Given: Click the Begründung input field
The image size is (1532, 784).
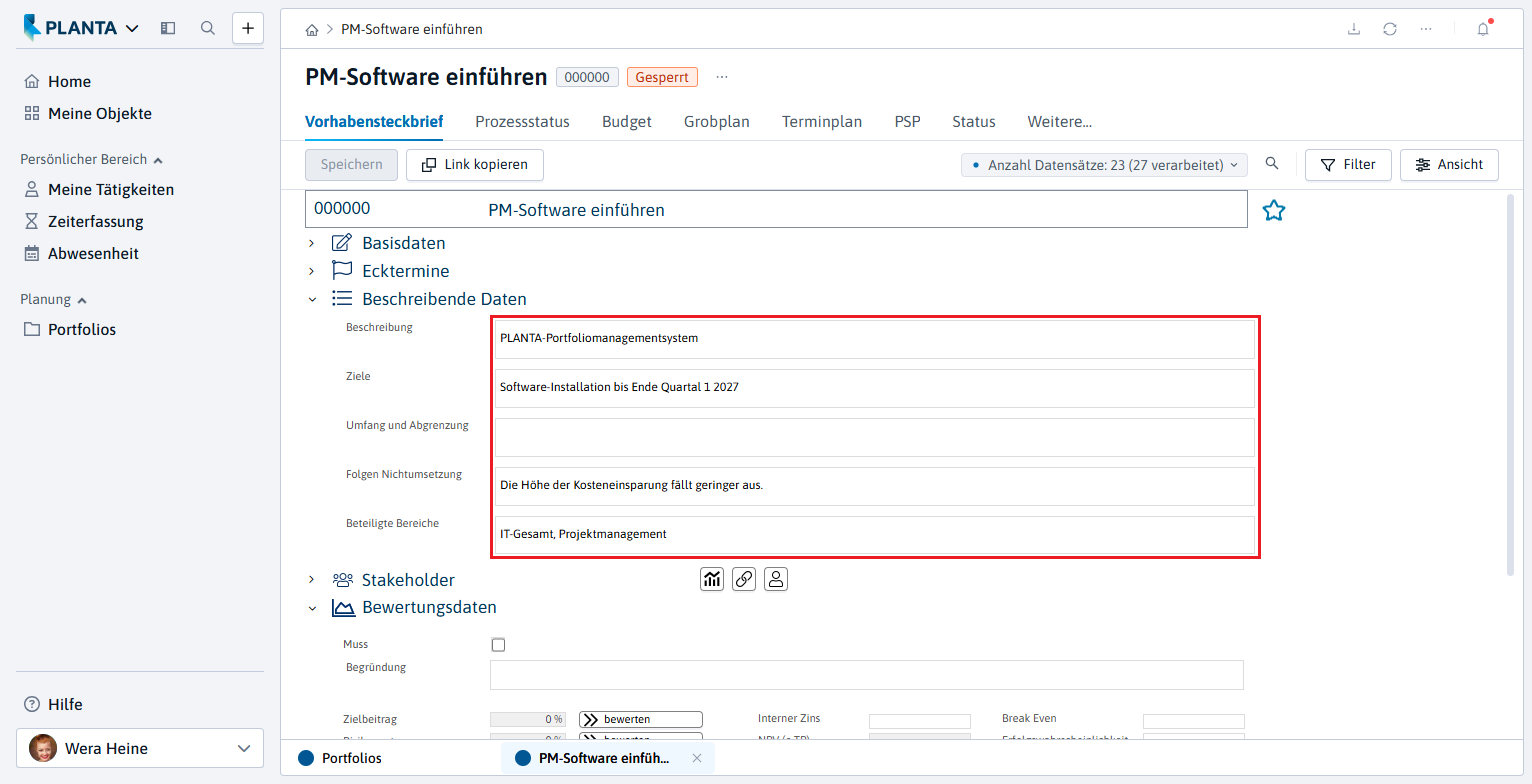Looking at the screenshot, I should (x=867, y=675).
